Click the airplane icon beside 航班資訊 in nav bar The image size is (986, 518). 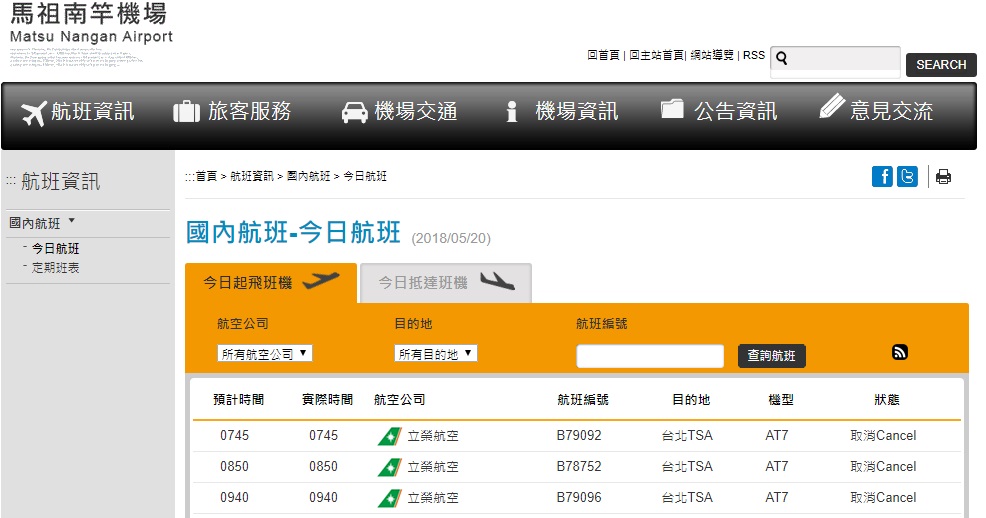[x=34, y=113]
